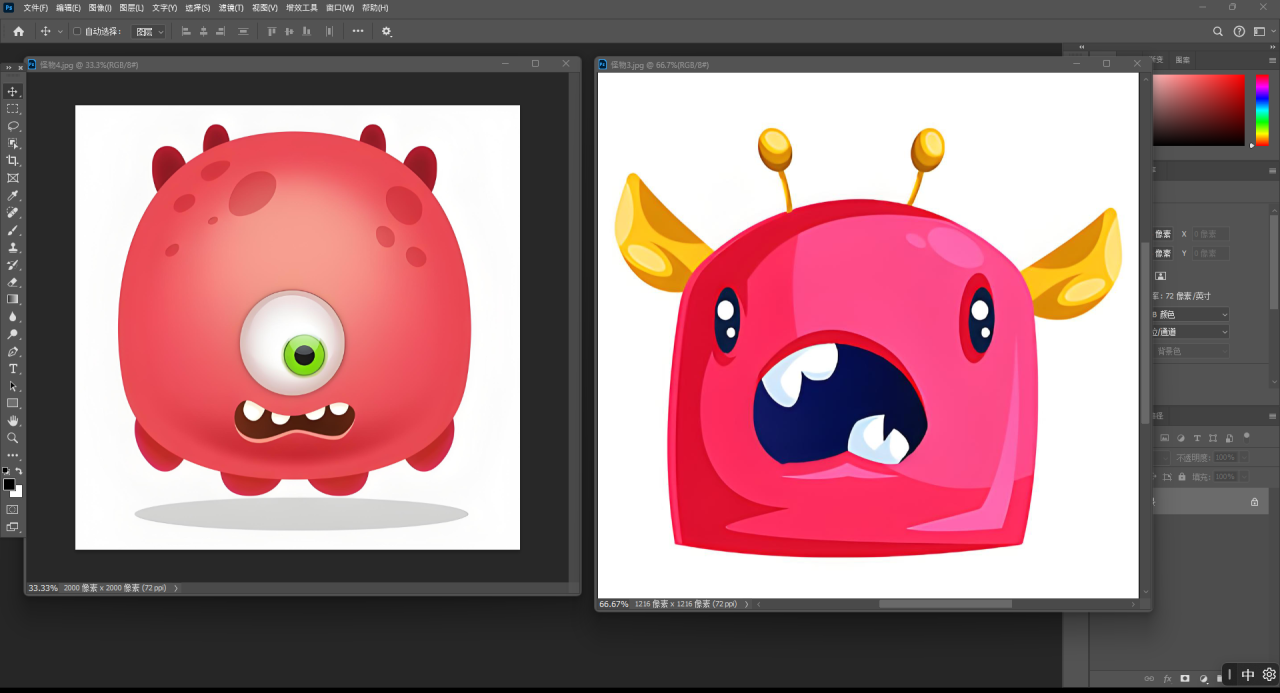Choose the Pen tool
Image resolution: width=1280 pixels, height=693 pixels.
(13, 352)
